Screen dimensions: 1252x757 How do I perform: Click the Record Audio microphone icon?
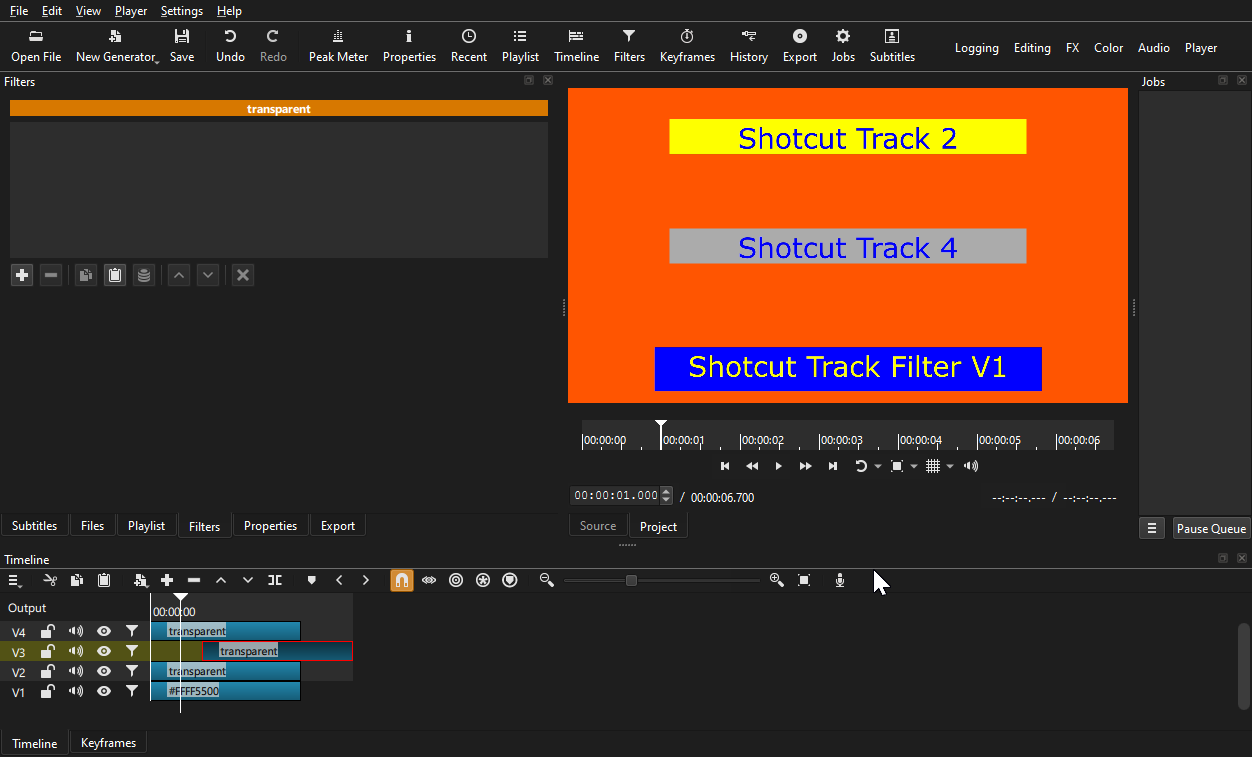840,580
